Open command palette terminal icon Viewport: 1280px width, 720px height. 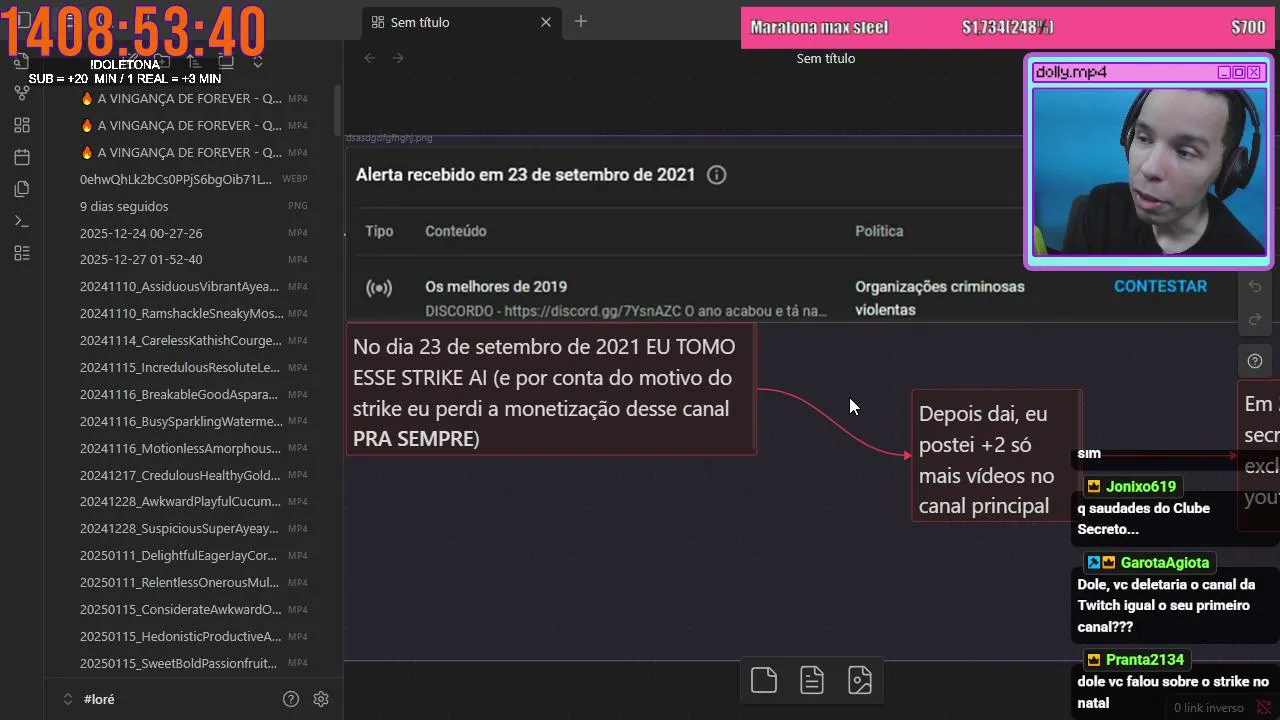point(22,221)
